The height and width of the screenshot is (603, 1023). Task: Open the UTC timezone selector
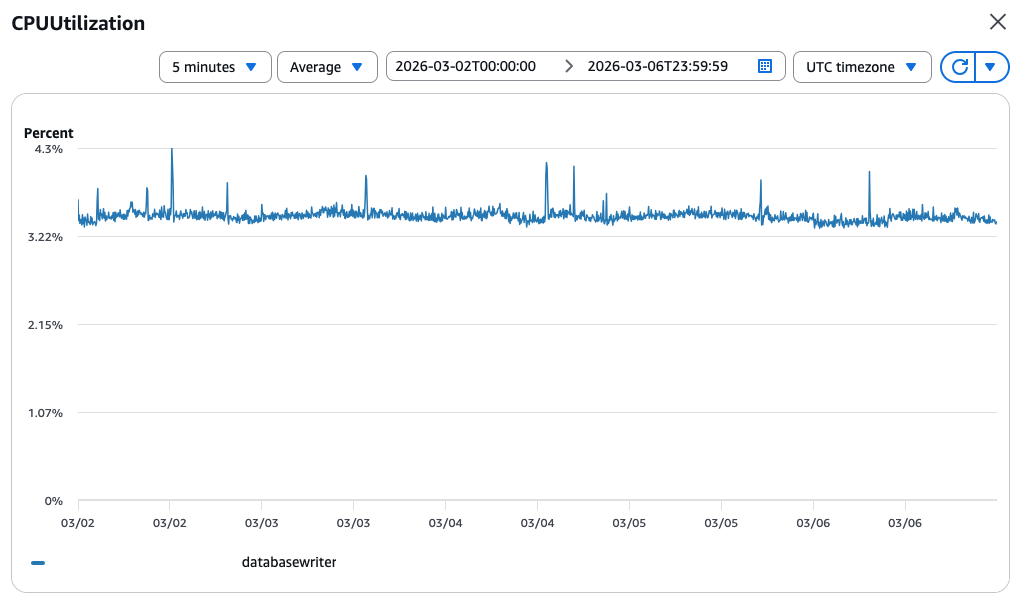tap(861, 67)
